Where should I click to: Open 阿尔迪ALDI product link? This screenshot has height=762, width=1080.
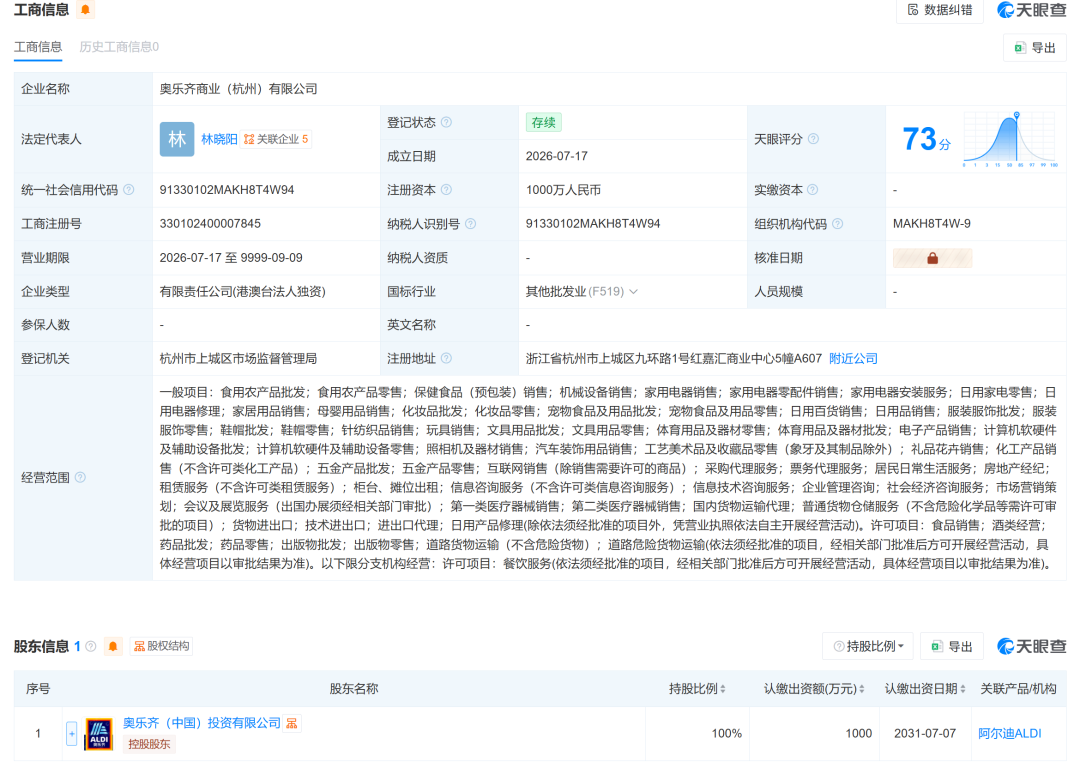tap(1010, 733)
